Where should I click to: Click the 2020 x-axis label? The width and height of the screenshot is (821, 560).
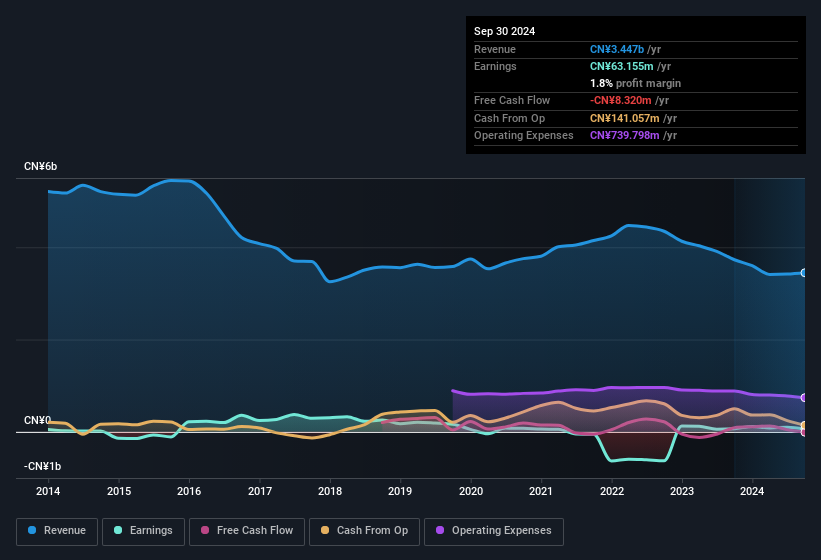click(x=471, y=491)
